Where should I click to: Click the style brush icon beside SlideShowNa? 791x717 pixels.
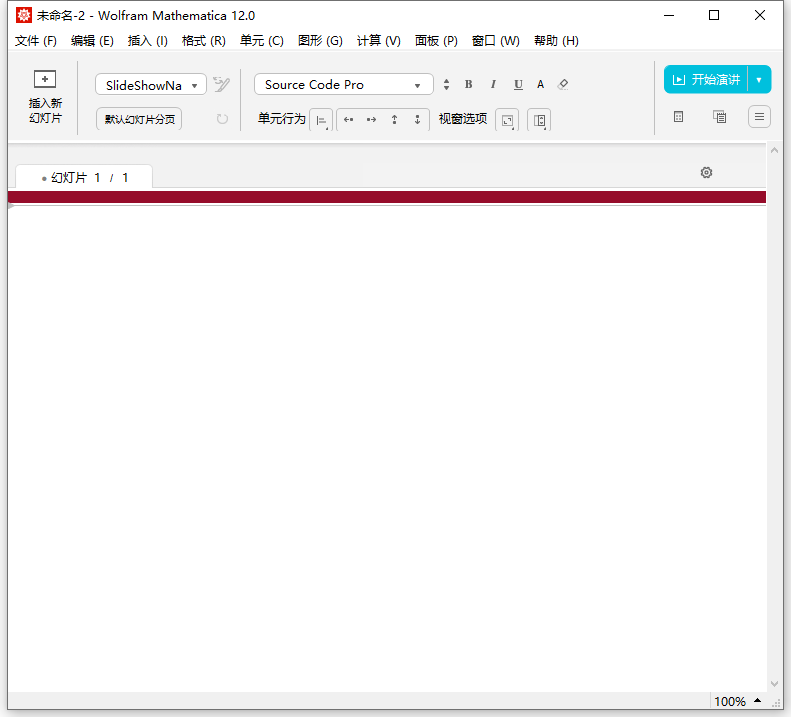[x=221, y=84]
